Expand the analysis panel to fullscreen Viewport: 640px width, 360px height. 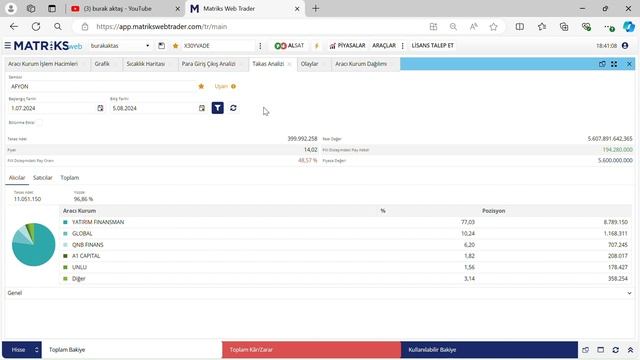[x=614, y=64]
